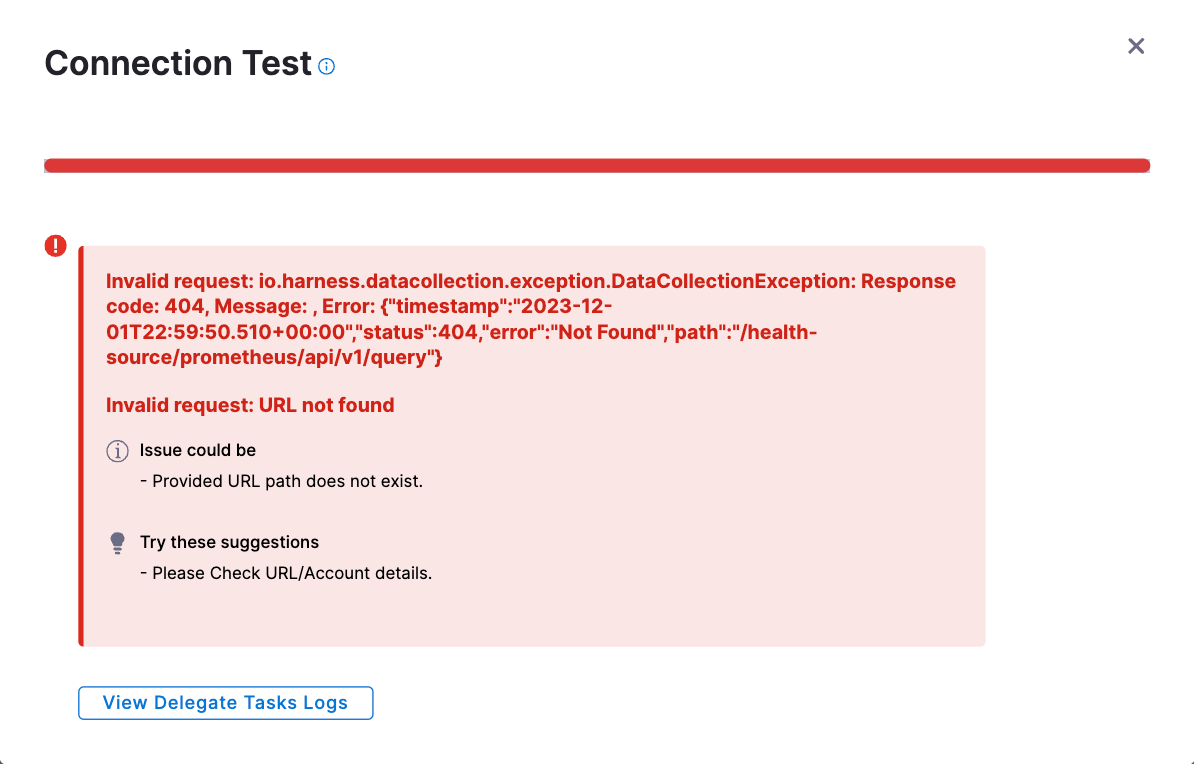Click the info icon beside Connection Test title
1194x764 pixels.
coord(327,67)
